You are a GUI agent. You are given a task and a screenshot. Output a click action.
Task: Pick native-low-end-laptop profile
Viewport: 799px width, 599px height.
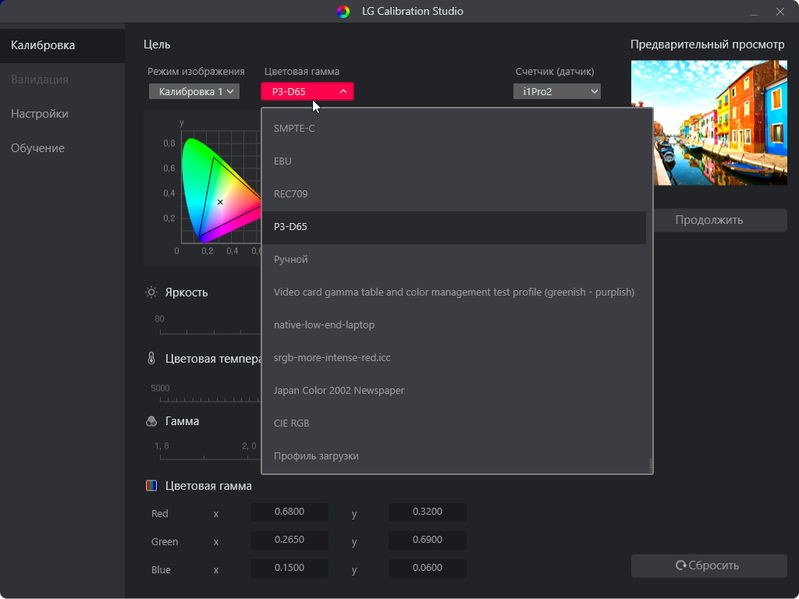[454, 325]
